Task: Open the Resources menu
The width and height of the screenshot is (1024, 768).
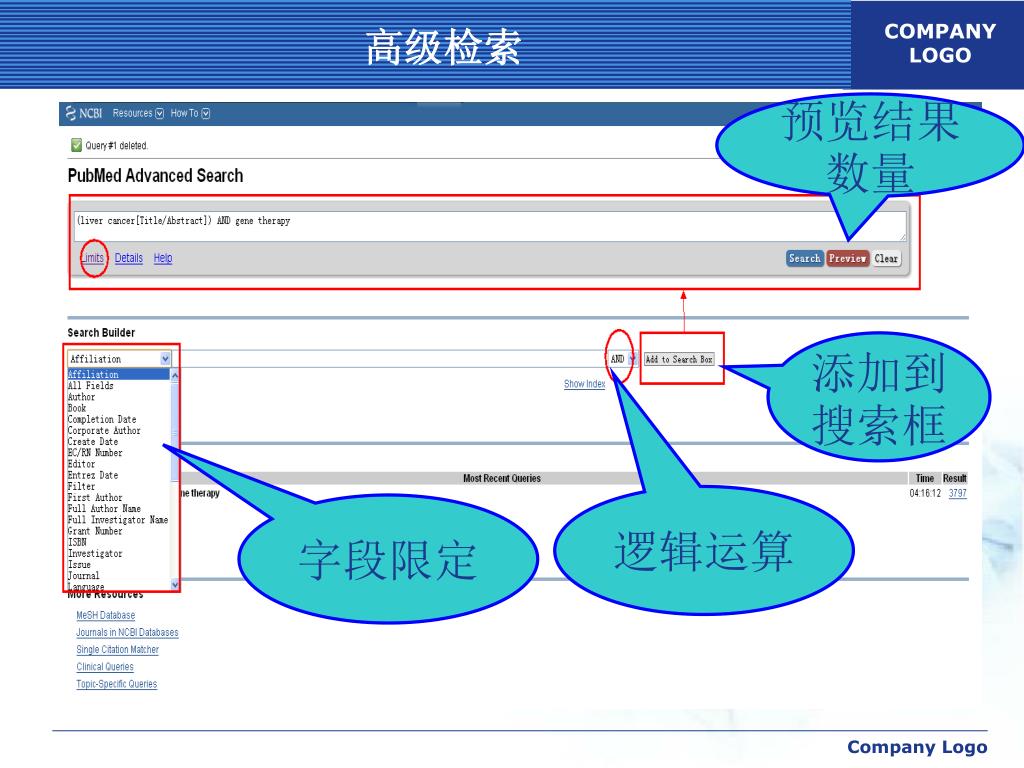Action: click(x=138, y=114)
